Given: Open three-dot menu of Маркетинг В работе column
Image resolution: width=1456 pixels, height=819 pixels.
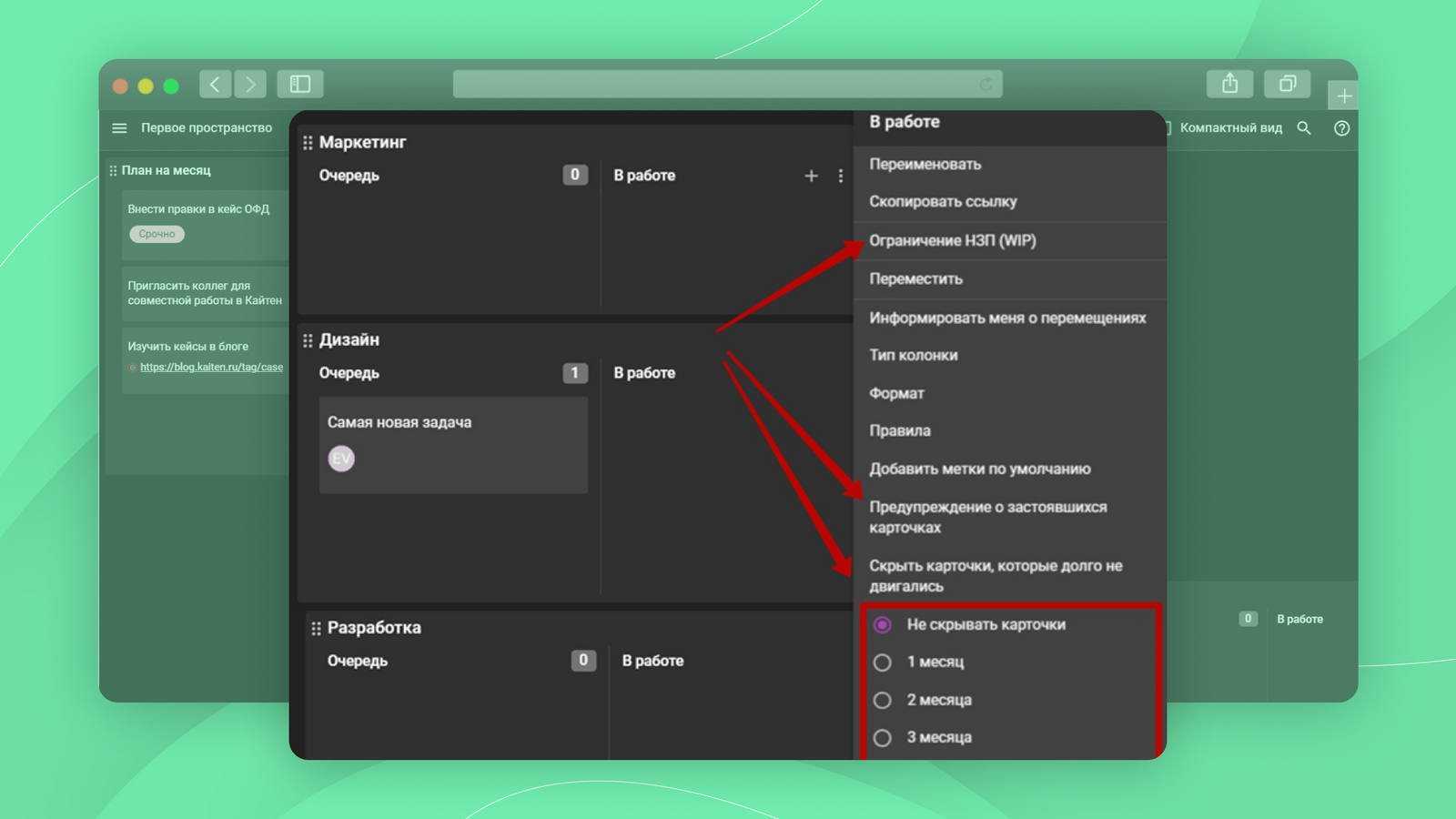Looking at the screenshot, I should 840,176.
